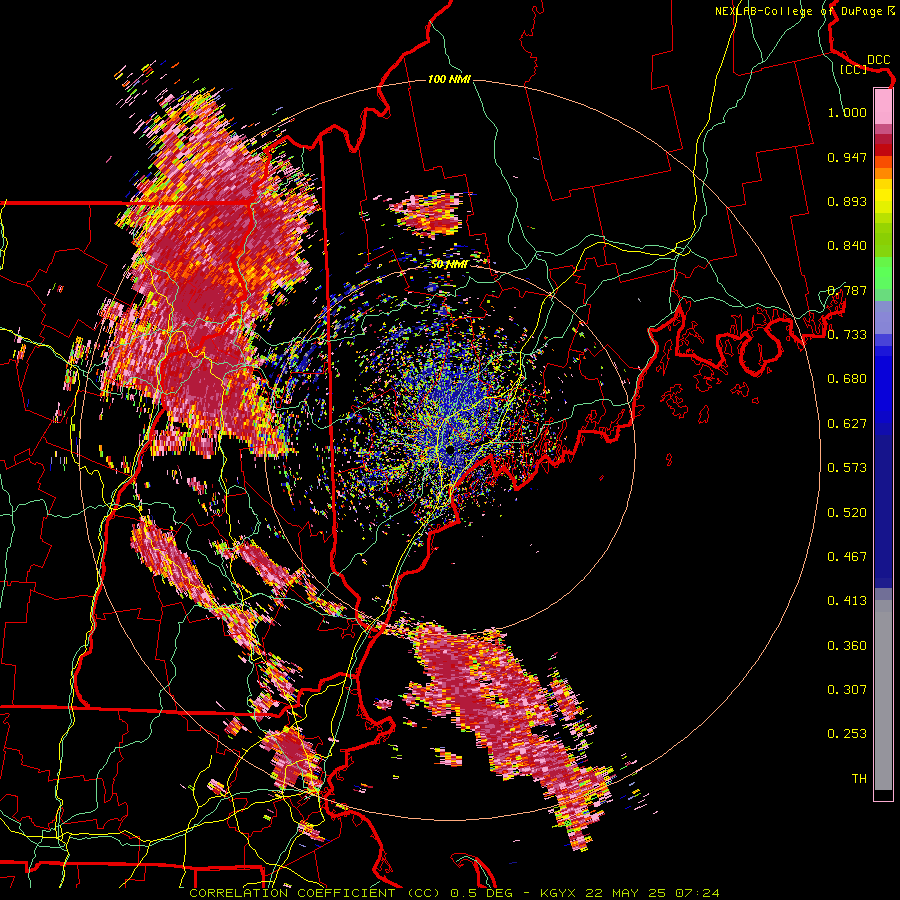Screen dimensions: 900x900
Task: Pick the black TH segment at the scale bottom
Action: (883, 794)
